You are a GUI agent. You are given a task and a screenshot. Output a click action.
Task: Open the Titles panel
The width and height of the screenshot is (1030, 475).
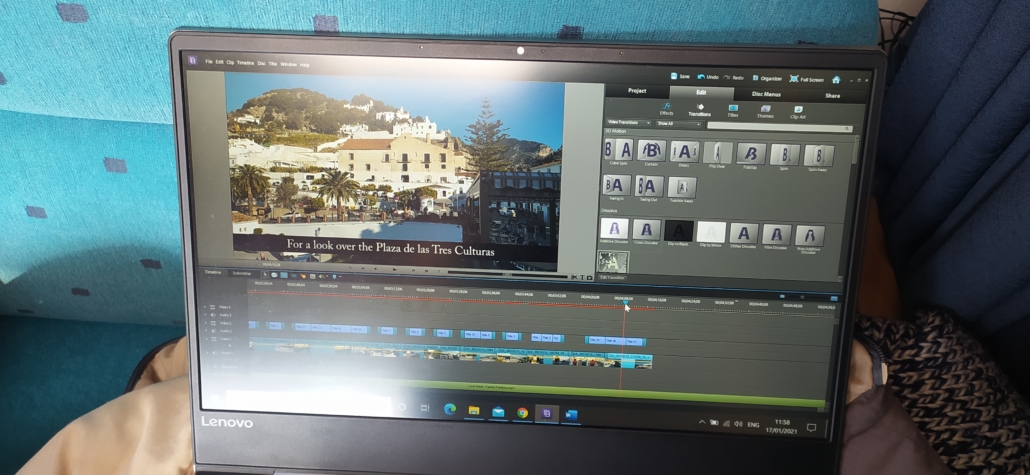[x=732, y=110]
